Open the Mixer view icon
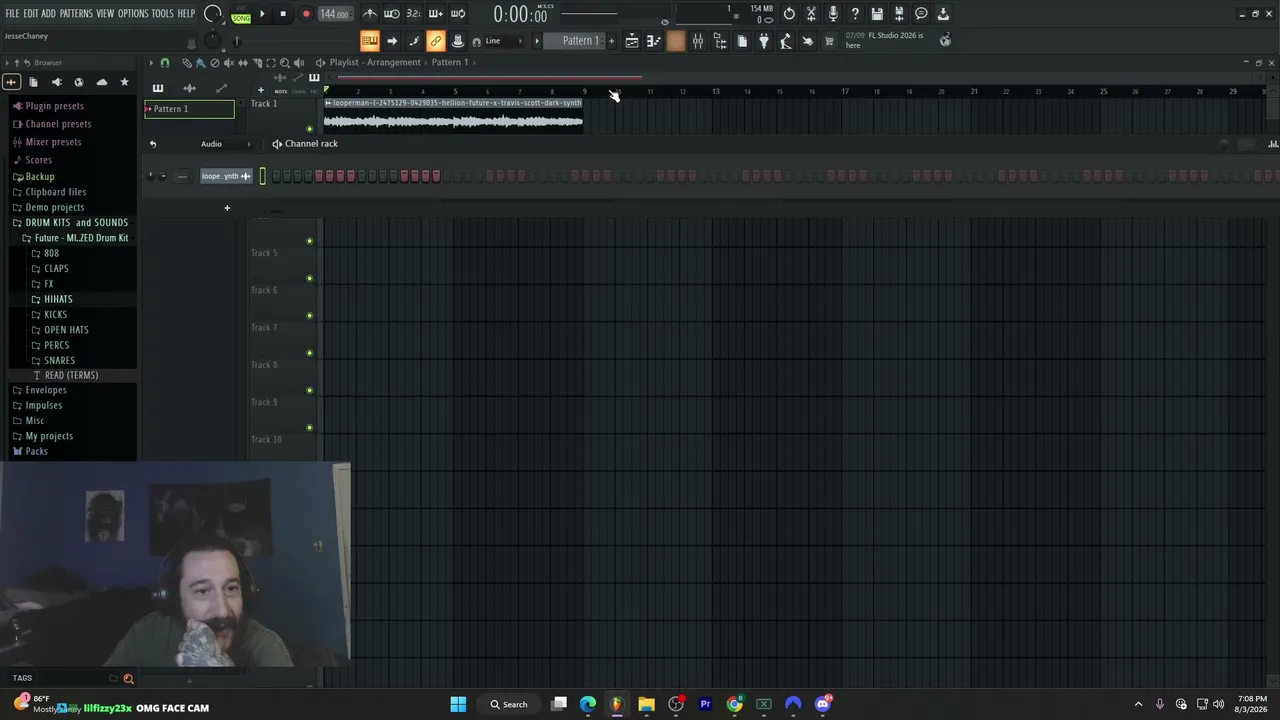This screenshot has width=1280, height=720. (x=698, y=41)
